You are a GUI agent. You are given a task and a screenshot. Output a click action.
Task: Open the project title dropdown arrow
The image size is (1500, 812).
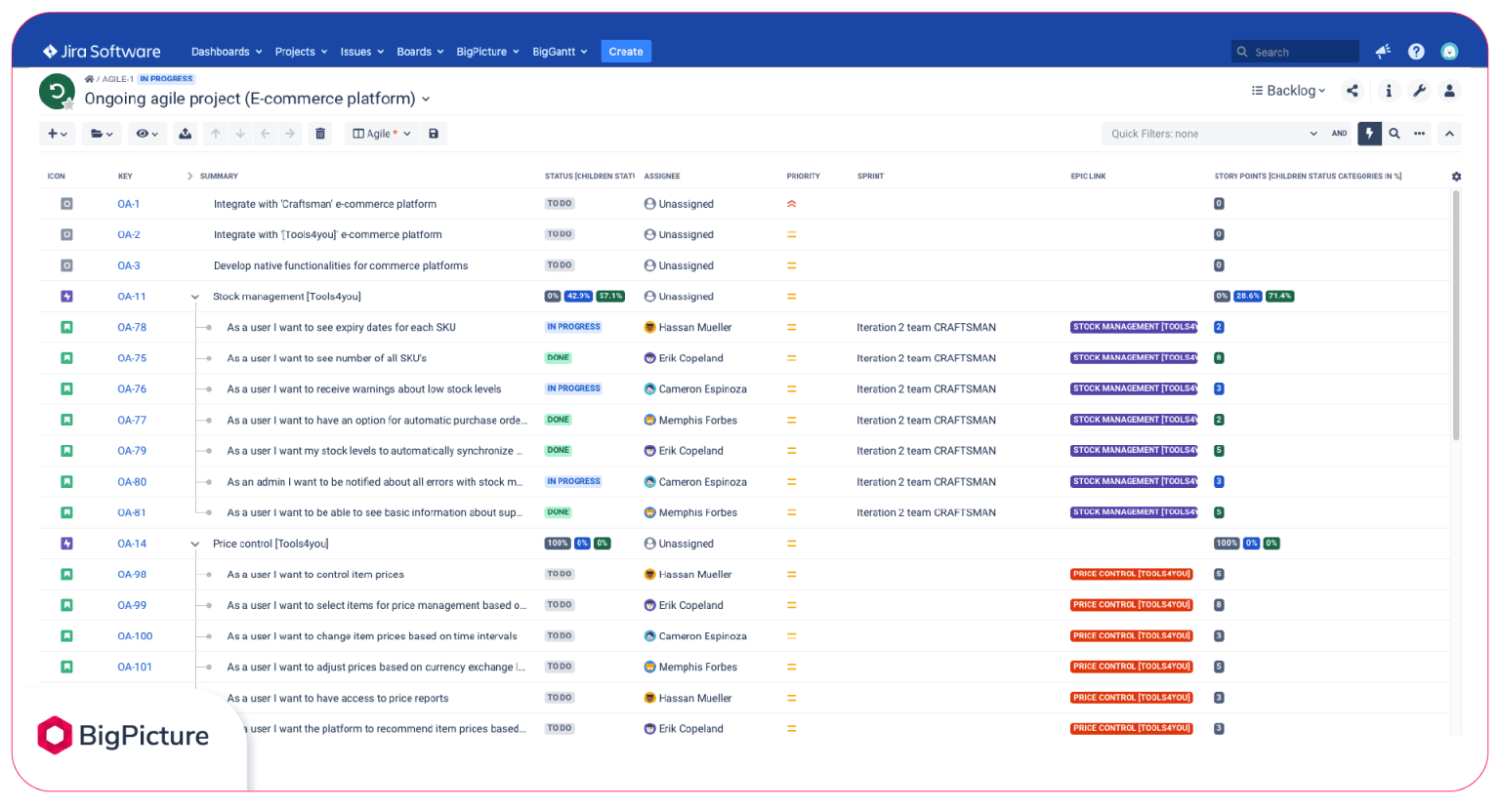426,100
